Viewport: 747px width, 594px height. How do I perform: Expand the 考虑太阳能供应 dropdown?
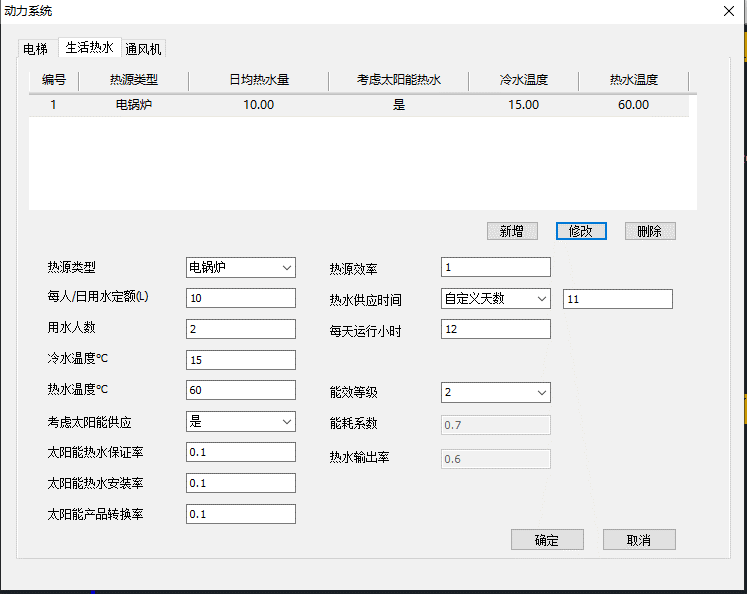240,422
